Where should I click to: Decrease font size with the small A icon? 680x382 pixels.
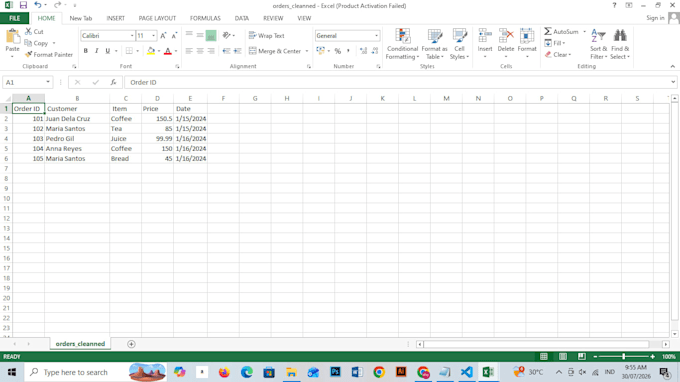(174, 36)
